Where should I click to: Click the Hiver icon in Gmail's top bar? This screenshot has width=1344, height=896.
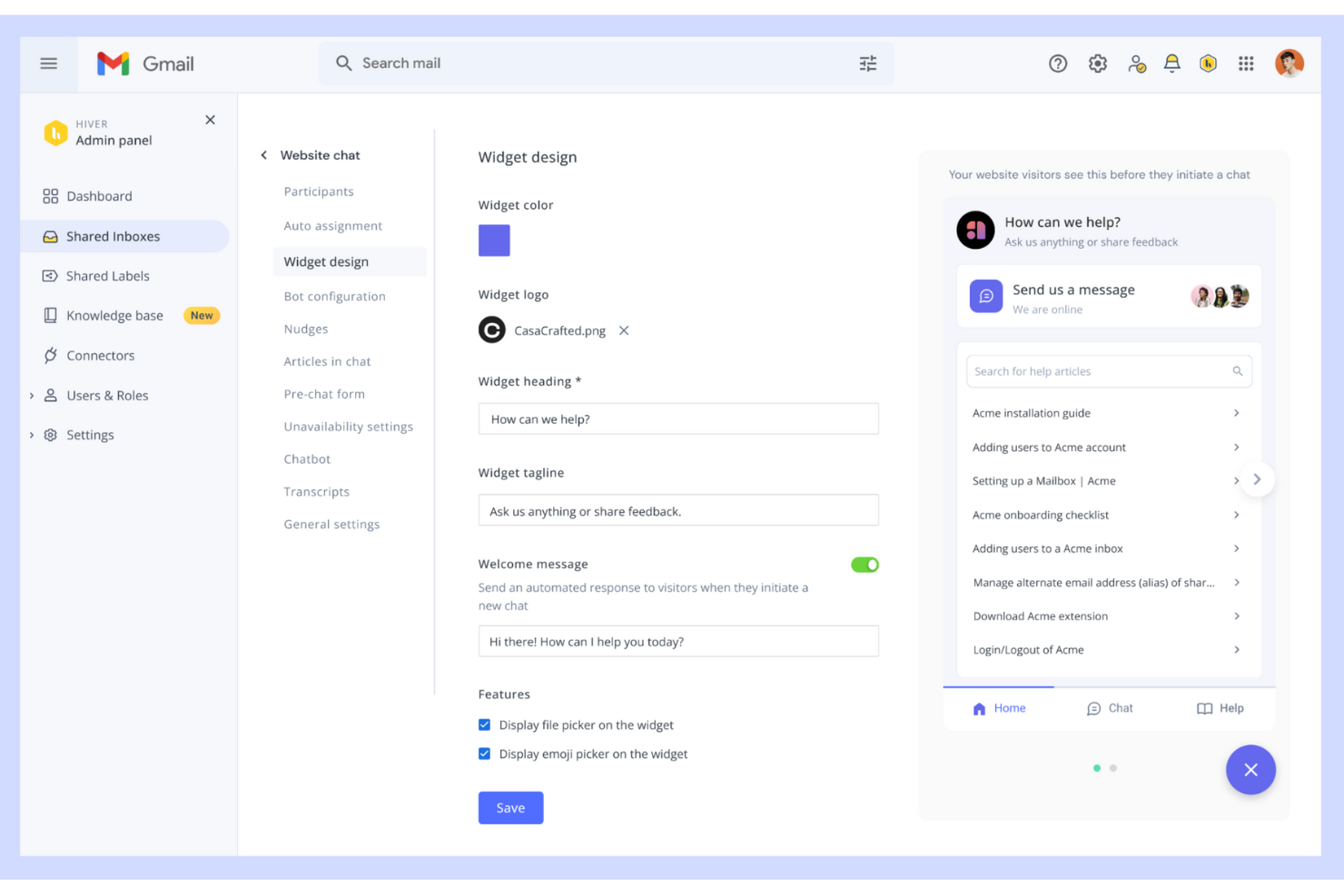point(1207,64)
